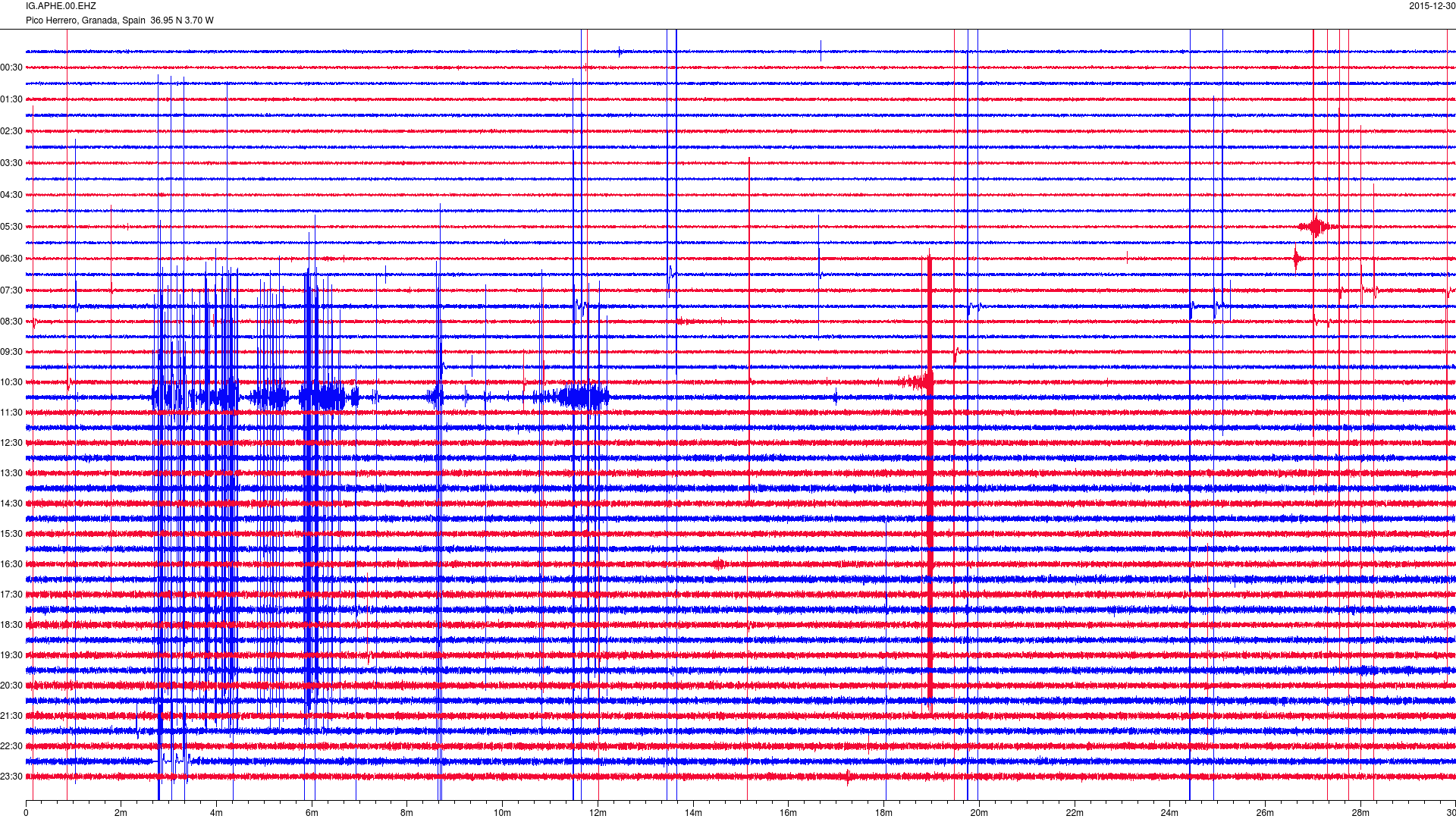
Task: Click the 16:30 time label
Action: click(x=11, y=564)
